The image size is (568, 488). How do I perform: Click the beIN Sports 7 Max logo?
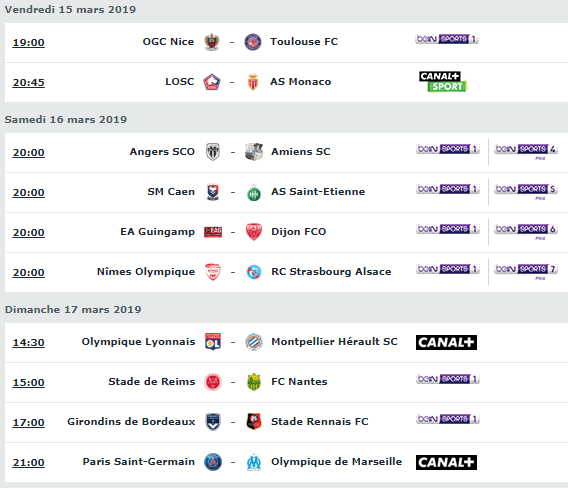[x=526, y=271]
